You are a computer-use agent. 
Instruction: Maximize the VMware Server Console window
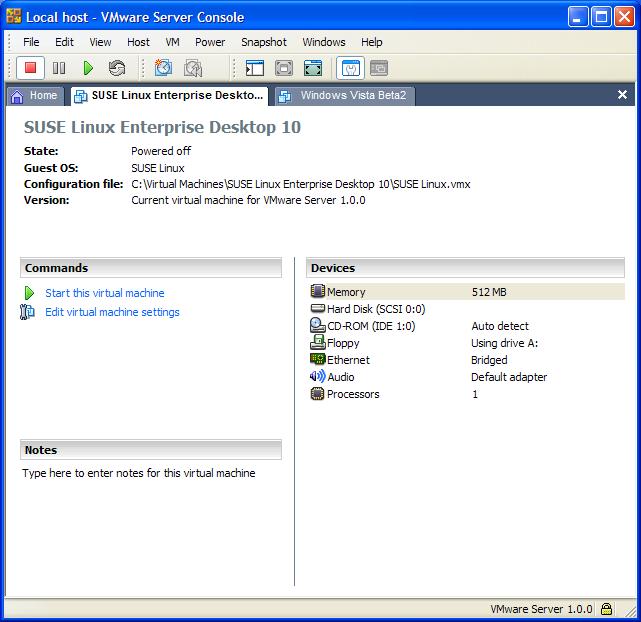601,17
